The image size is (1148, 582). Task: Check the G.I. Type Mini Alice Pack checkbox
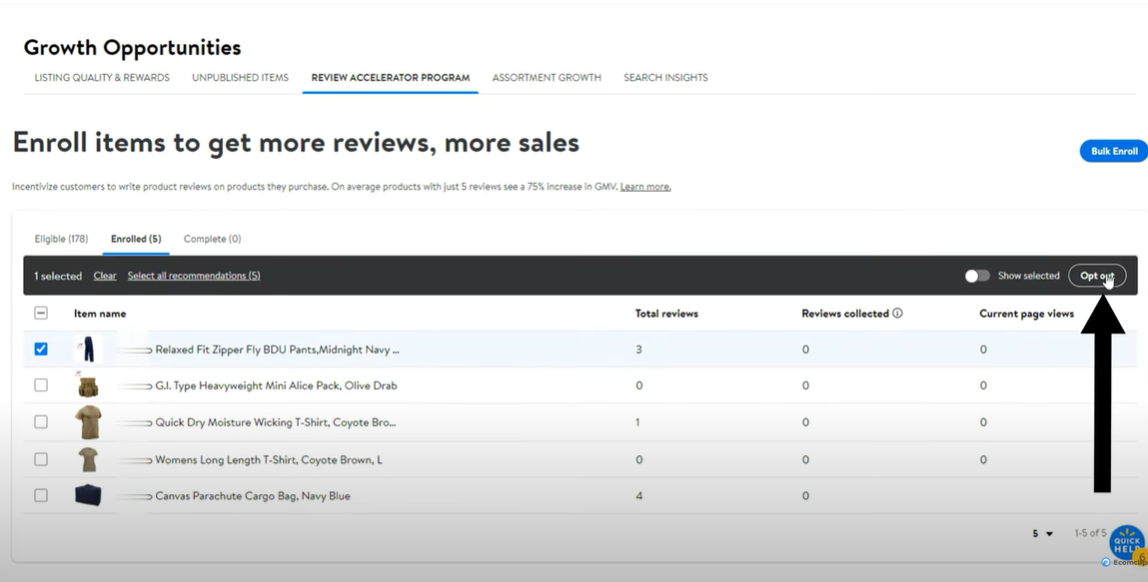(x=41, y=385)
